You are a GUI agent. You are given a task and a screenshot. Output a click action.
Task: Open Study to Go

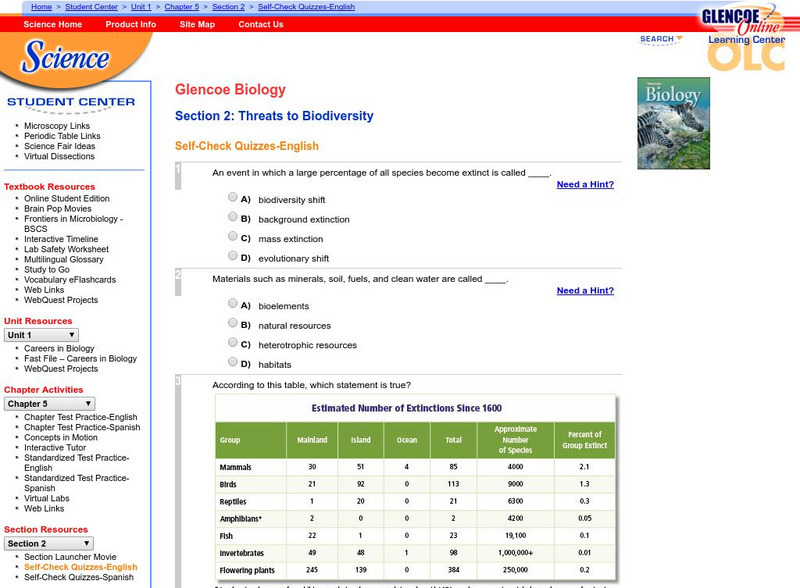pyautogui.click(x=47, y=270)
